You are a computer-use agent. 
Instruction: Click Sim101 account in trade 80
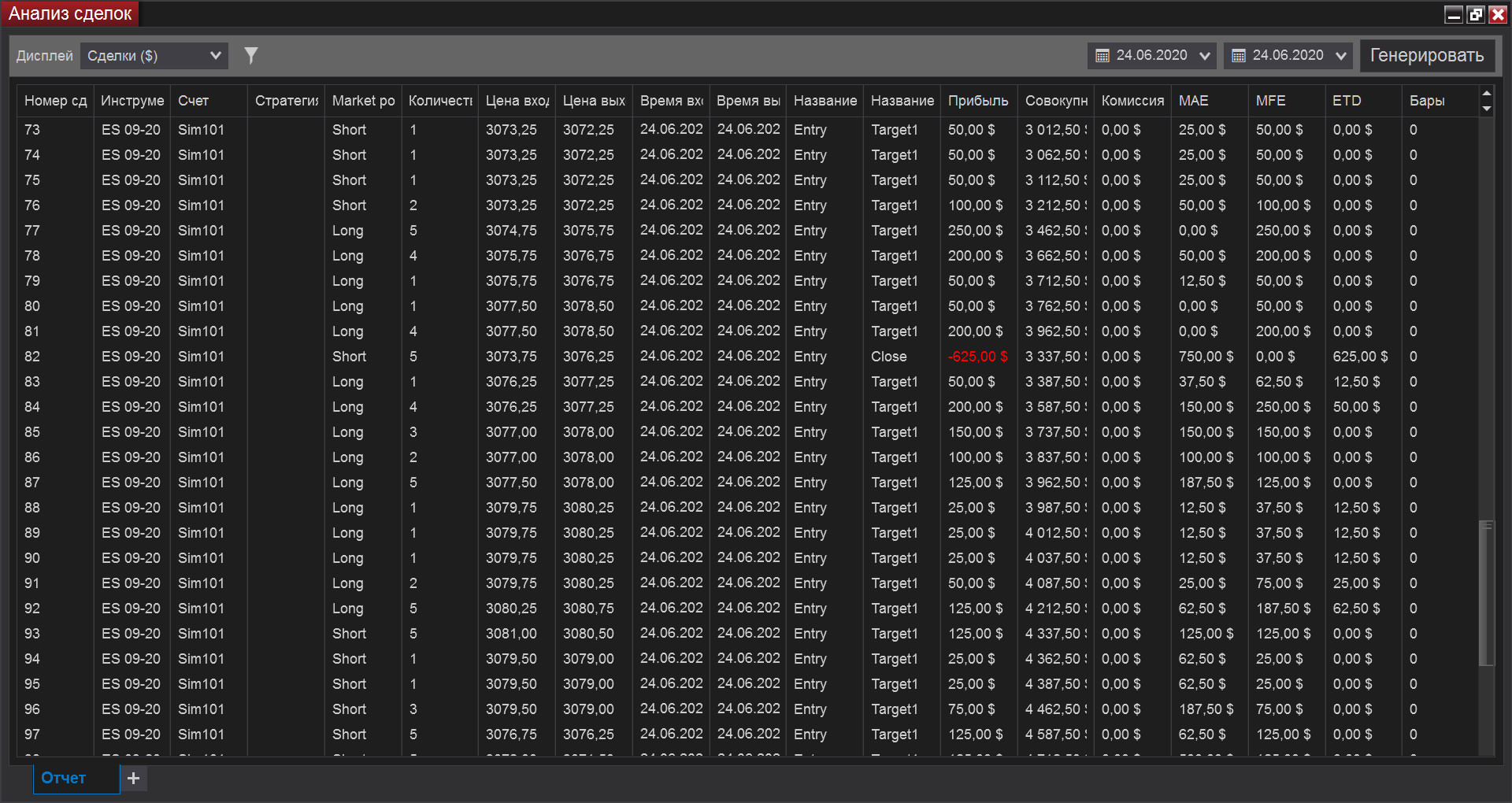[201, 306]
